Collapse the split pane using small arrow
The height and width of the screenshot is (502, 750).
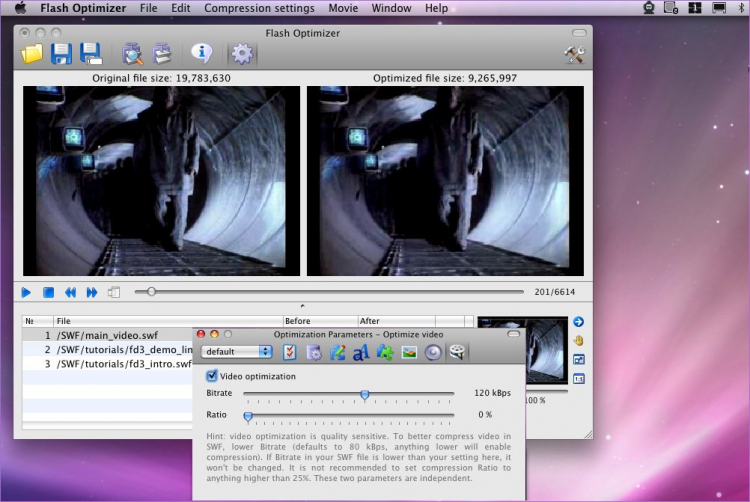[x=302, y=306]
